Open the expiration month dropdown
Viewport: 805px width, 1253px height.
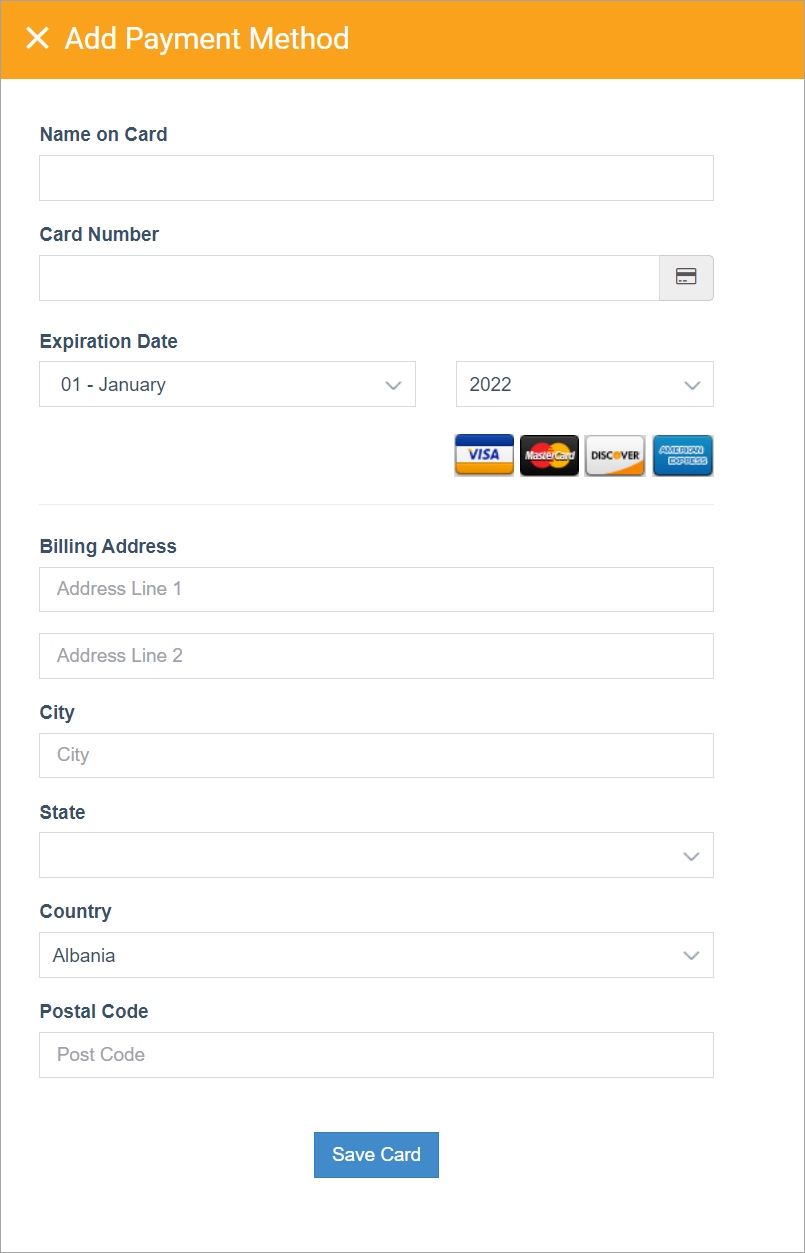[x=227, y=384]
